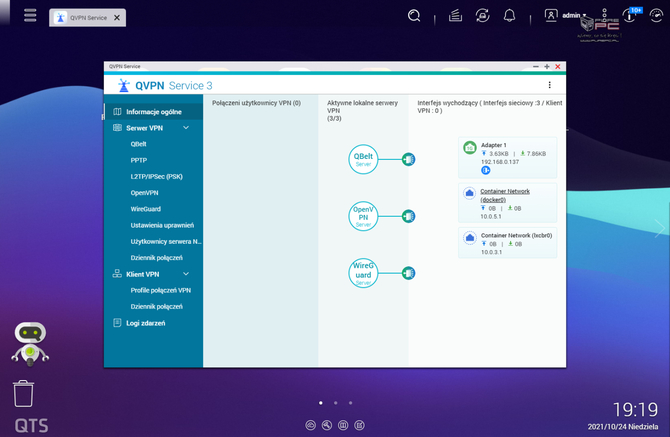Open the vertical dots more menu in the top bar
Screen dimensions: 670x437
pos(604,15)
